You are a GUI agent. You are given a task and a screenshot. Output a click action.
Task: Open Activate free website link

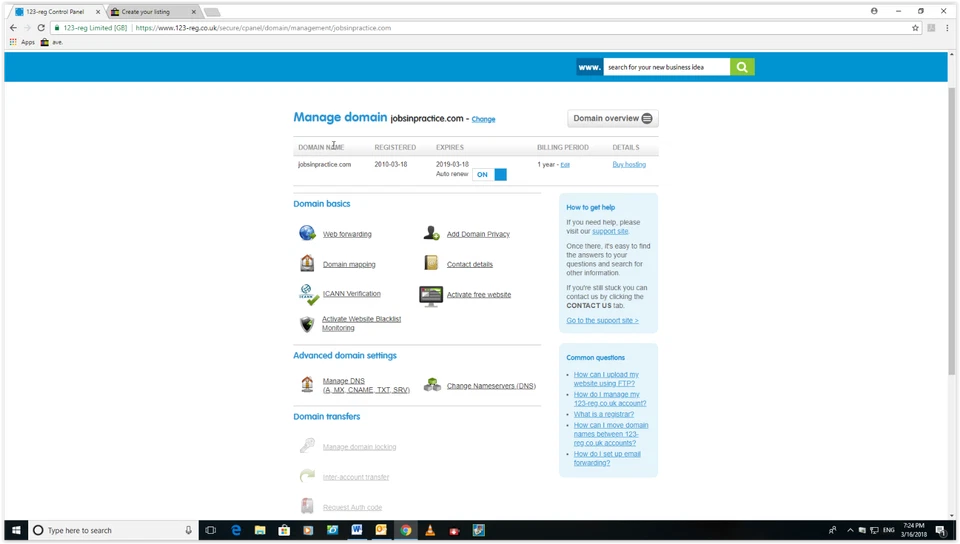click(x=479, y=294)
